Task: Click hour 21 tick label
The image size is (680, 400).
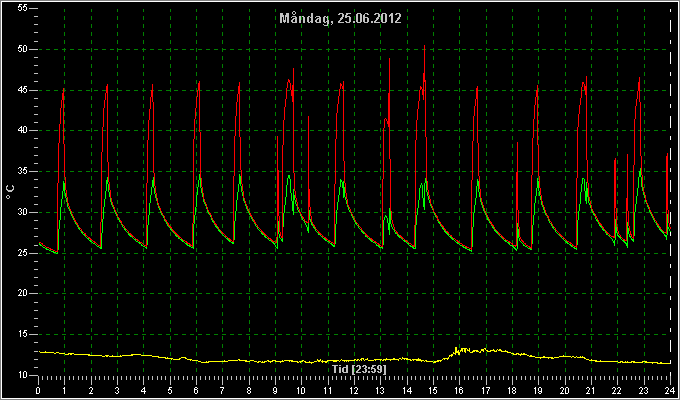Action: click(x=592, y=390)
